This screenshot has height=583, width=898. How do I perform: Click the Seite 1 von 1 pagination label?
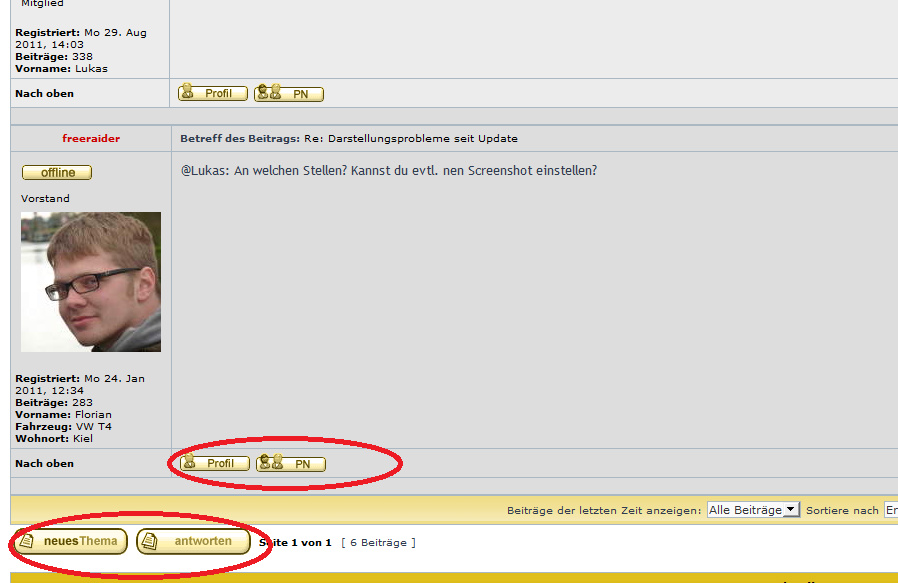pos(295,542)
